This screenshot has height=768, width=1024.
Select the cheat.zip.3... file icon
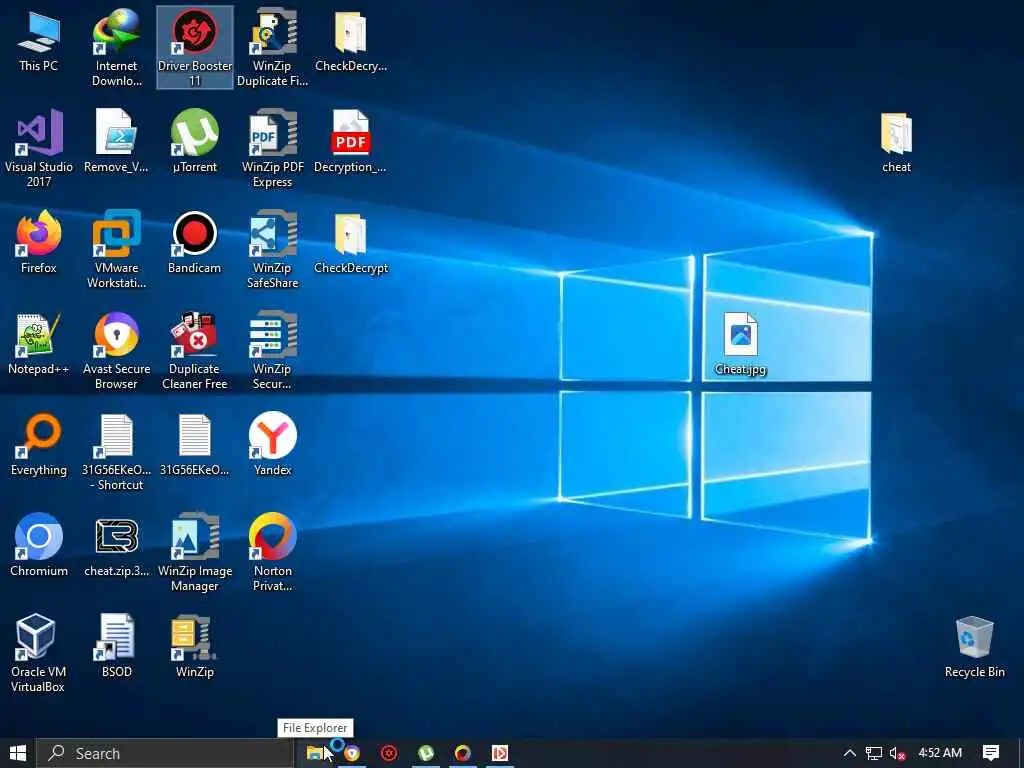[116, 546]
